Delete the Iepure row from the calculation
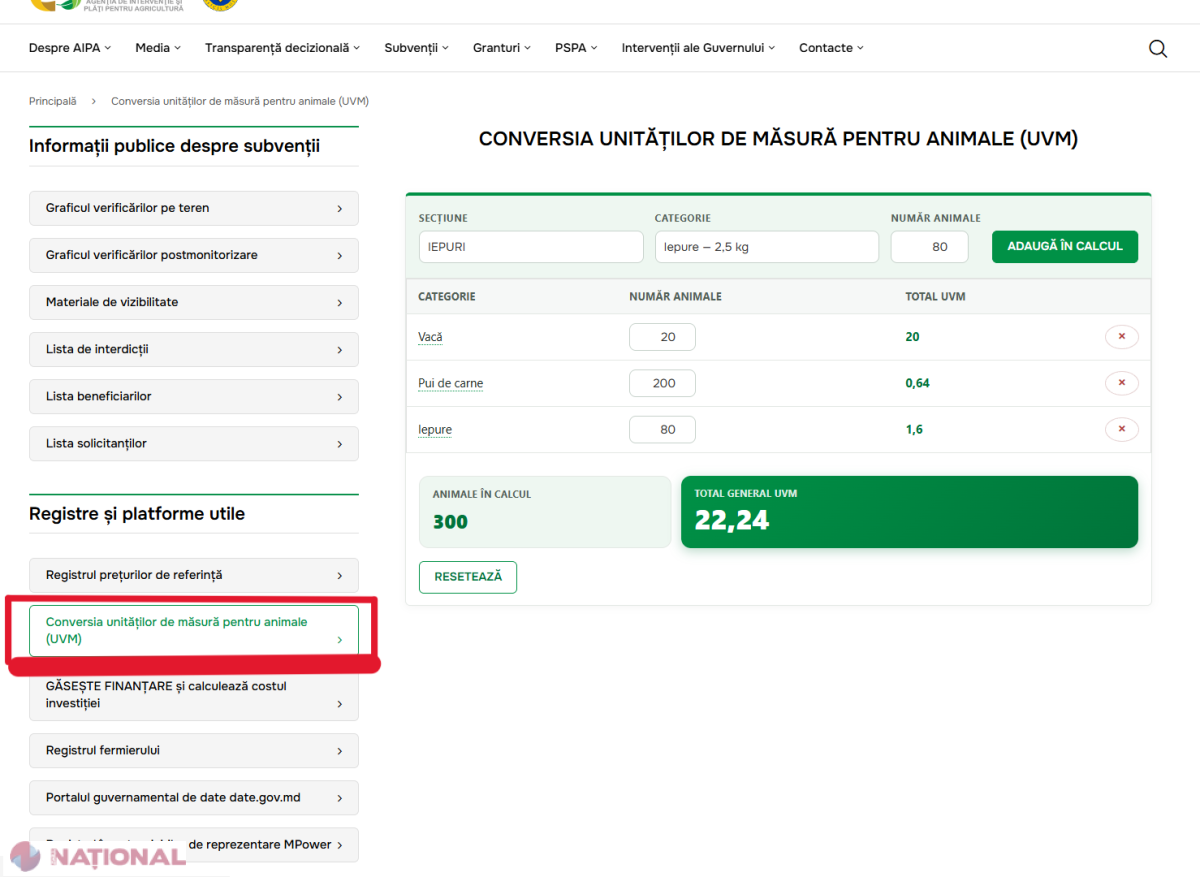This screenshot has height=877, width=1200. tap(1121, 430)
